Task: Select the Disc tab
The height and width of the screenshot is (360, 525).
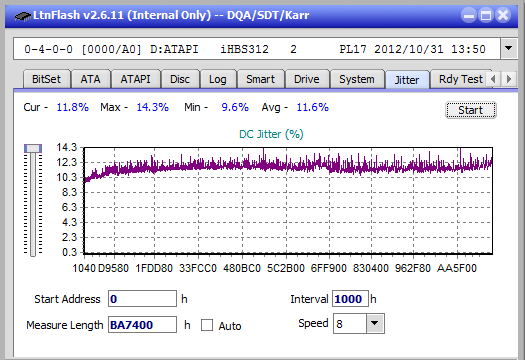Action: (180, 79)
